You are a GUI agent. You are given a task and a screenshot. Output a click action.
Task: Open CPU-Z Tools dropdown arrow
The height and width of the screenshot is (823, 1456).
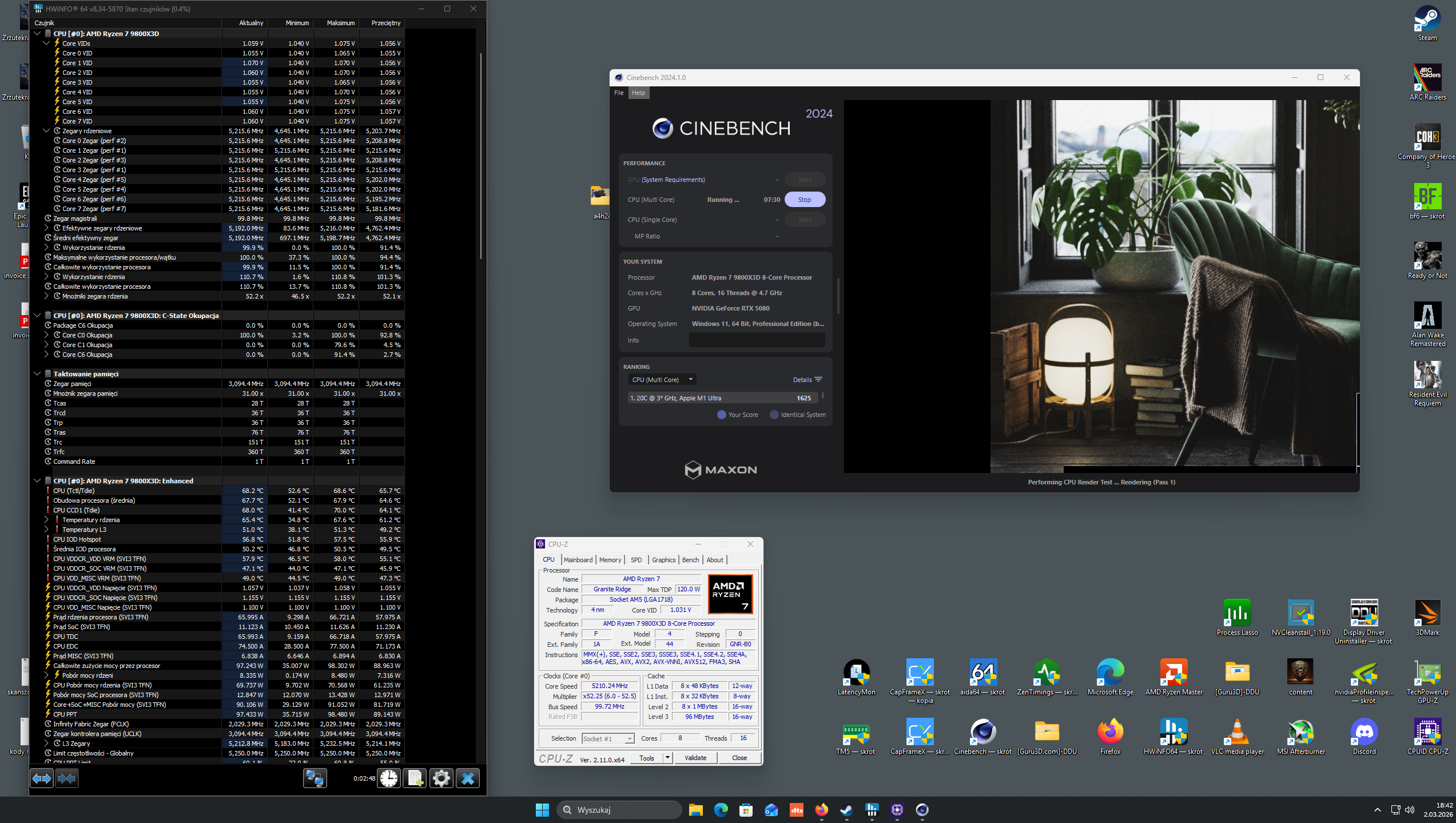coord(667,758)
